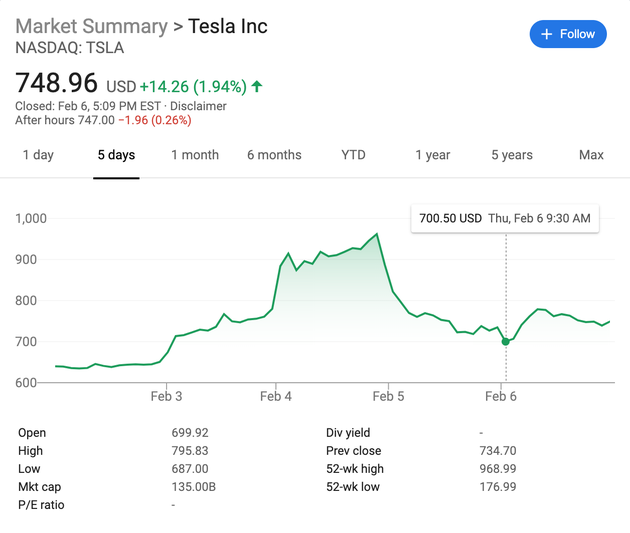
Task: Click the chart peak near Feb 5
Action: [377, 235]
